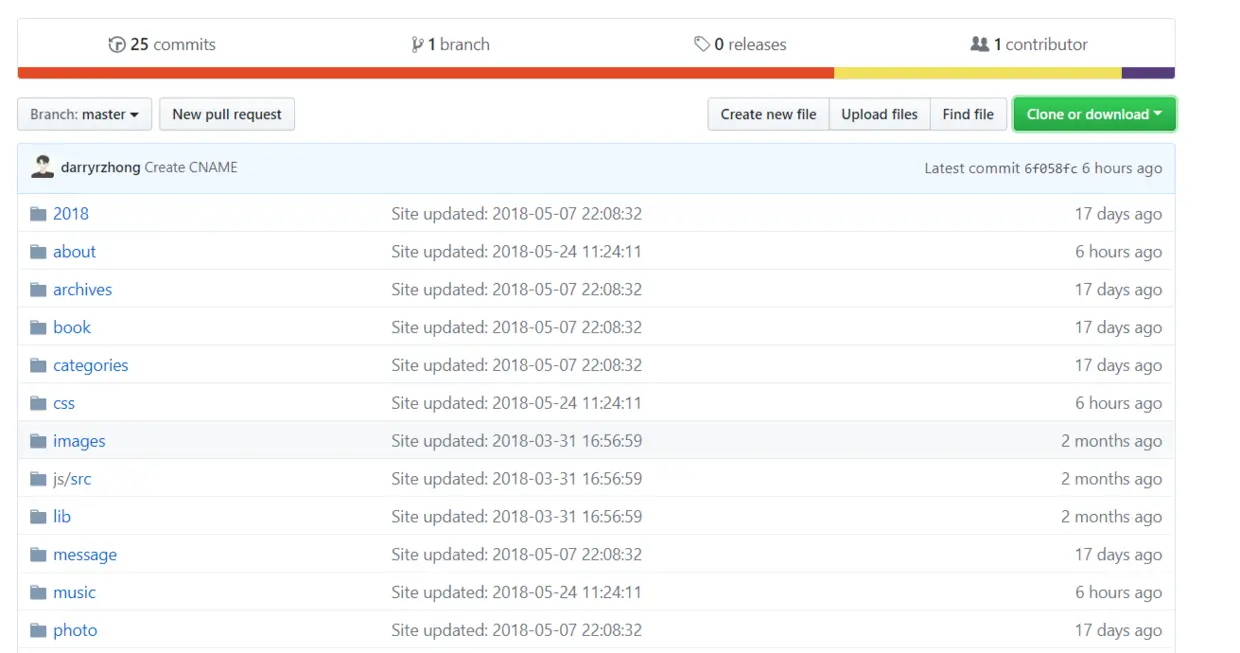Click the folder icon next to music
The image size is (1240, 653).
36,592
